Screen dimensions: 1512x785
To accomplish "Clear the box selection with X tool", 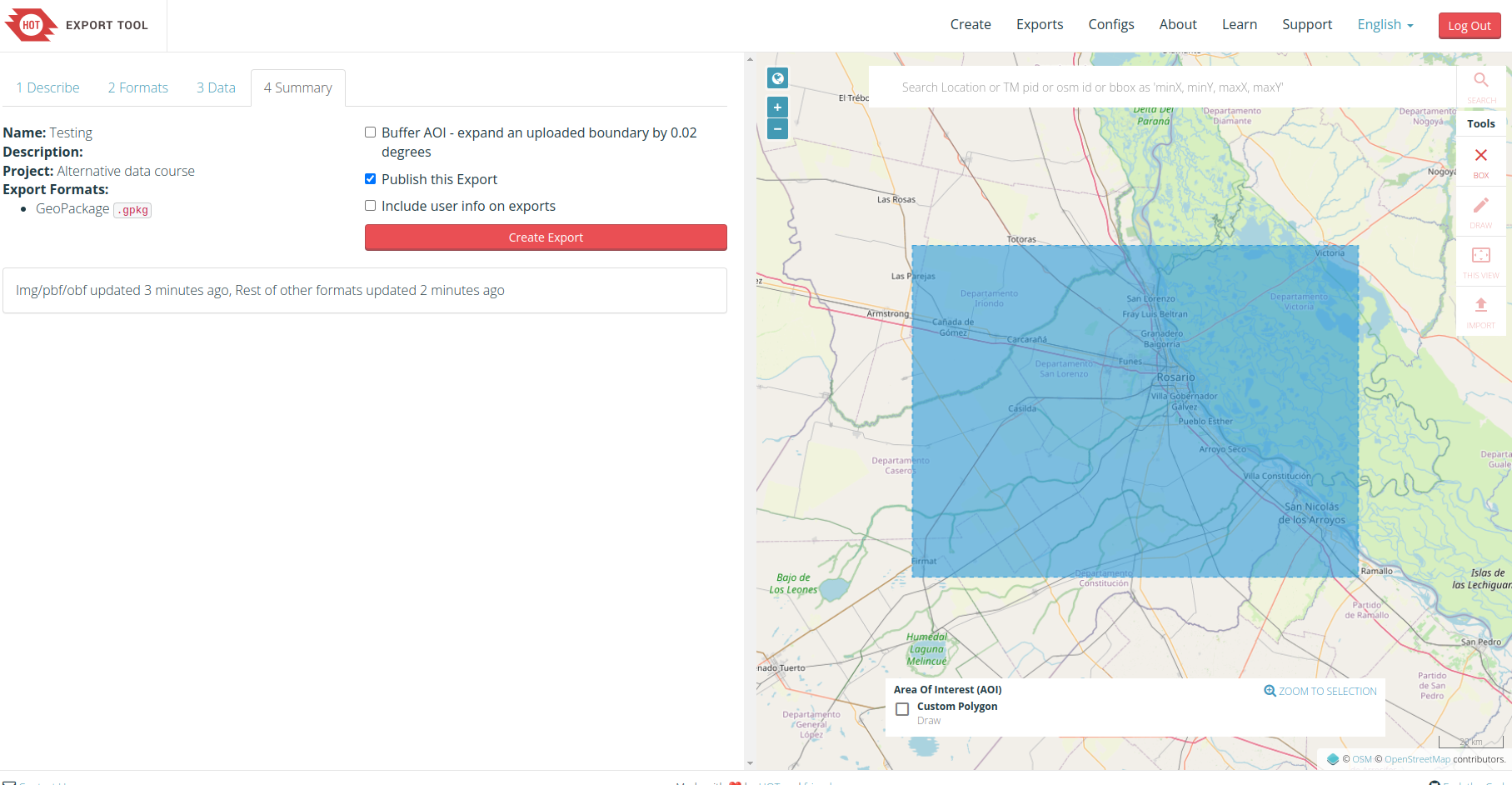I will [1480, 157].
